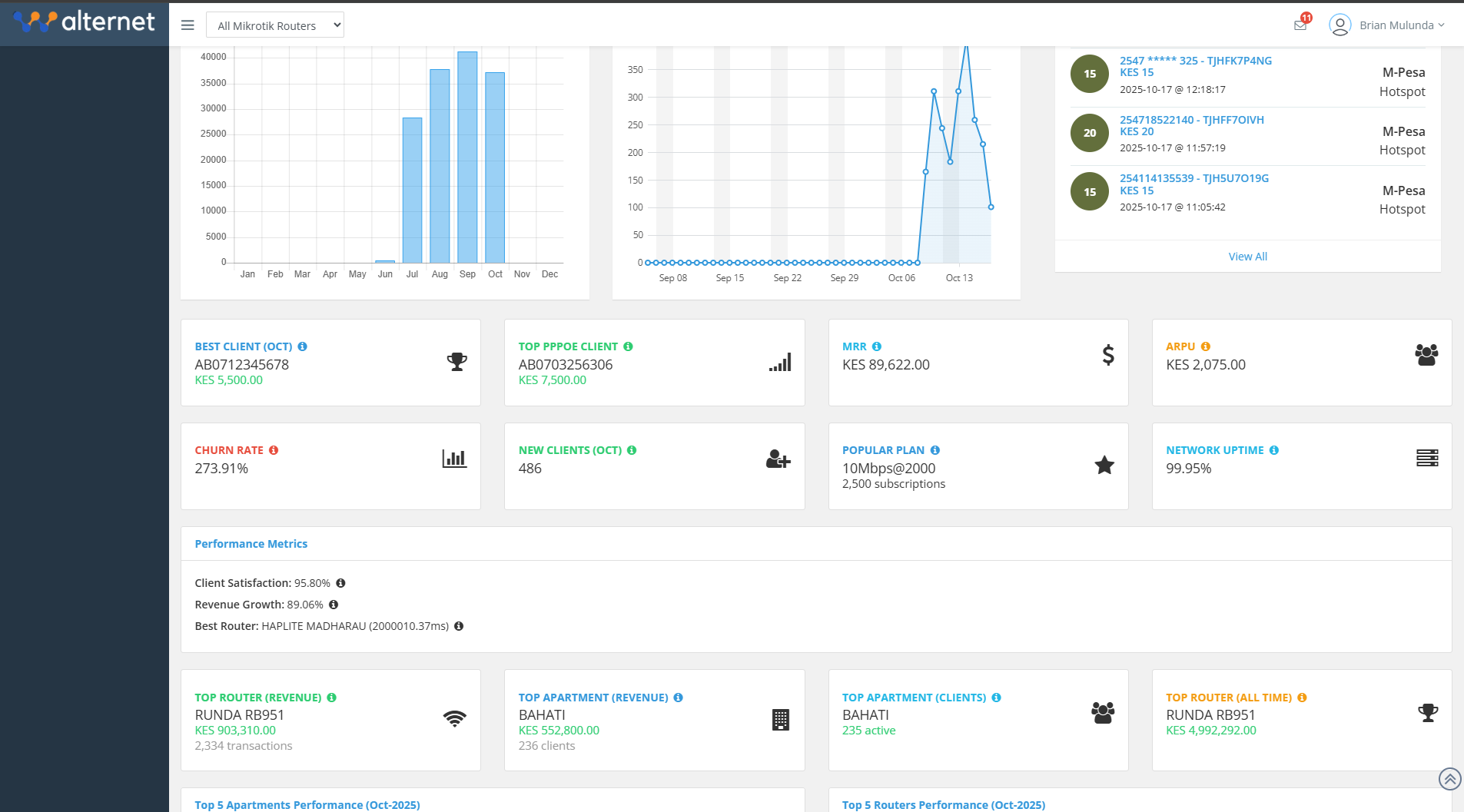This screenshot has height=812, width=1464.
Task: Click the bar chart icon on Churn Rate card
Action: [x=453, y=458]
